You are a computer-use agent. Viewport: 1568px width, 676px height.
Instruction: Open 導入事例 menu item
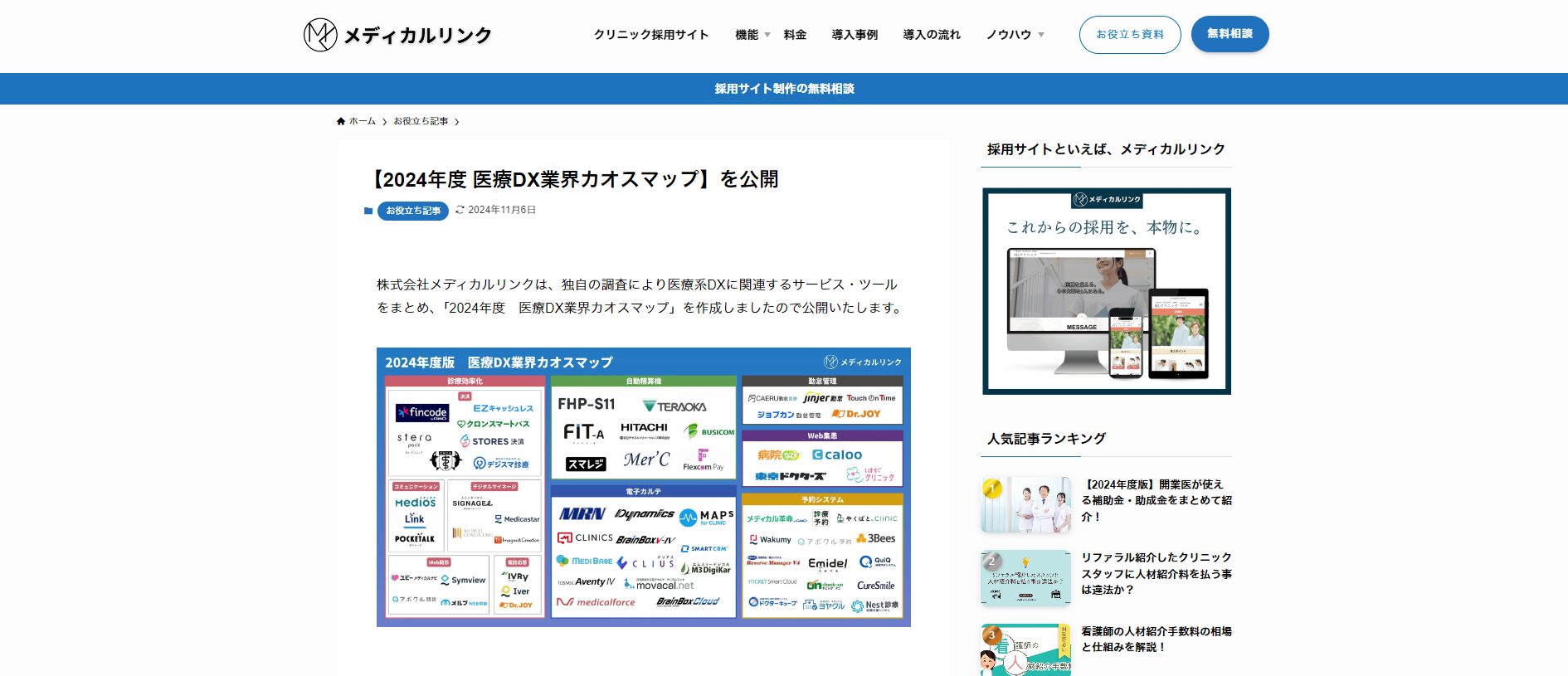(855, 35)
